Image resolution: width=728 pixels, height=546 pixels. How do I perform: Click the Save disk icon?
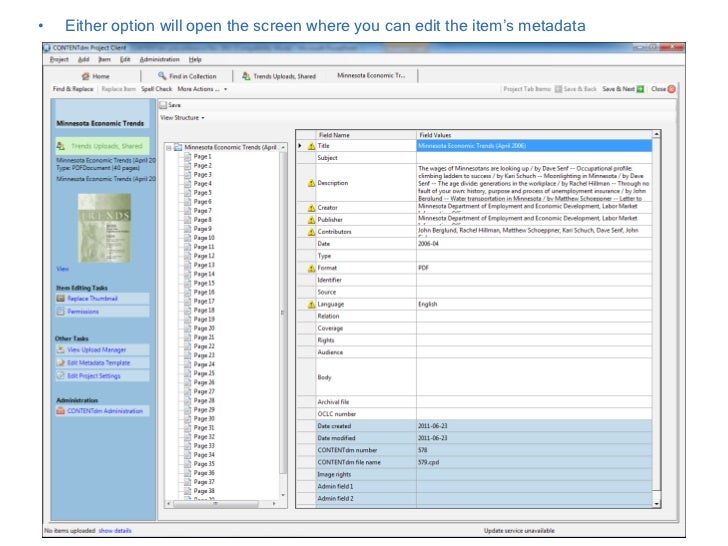click(x=163, y=105)
